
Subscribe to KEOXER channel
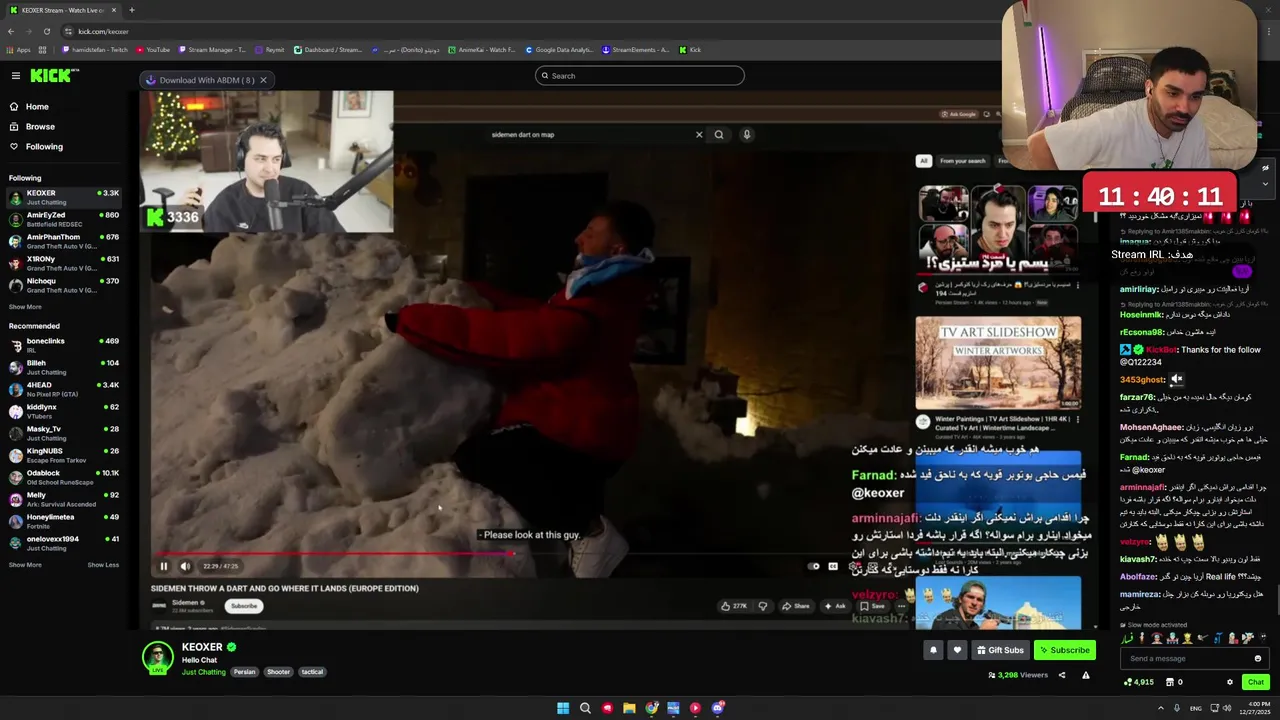(1064, 650)
